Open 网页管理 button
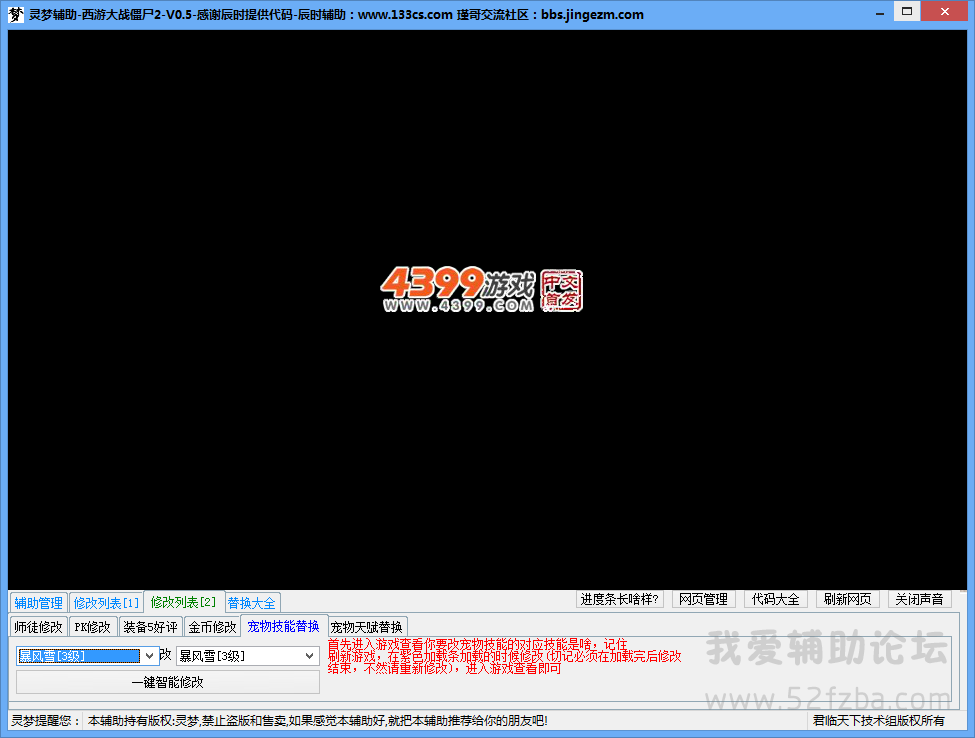 [x=703, y=599]
